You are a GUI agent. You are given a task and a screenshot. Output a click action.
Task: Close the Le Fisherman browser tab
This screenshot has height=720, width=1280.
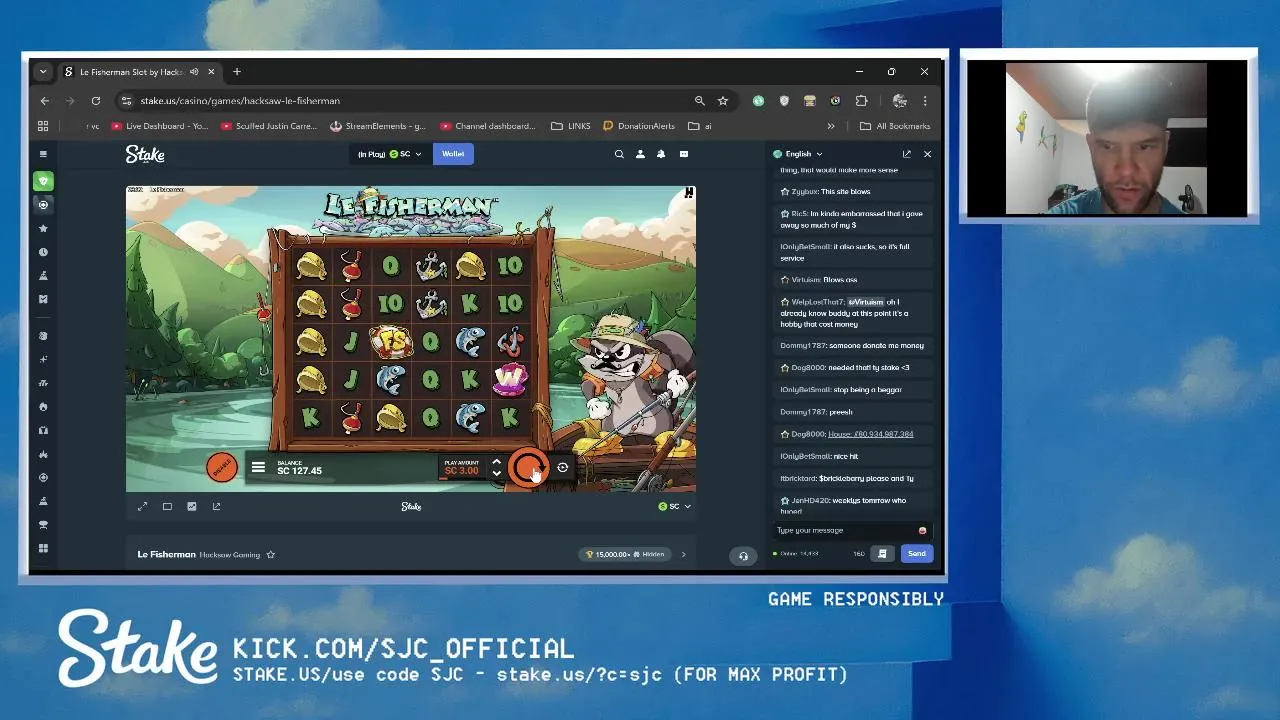pyautogui.click(x=212, y=72)
